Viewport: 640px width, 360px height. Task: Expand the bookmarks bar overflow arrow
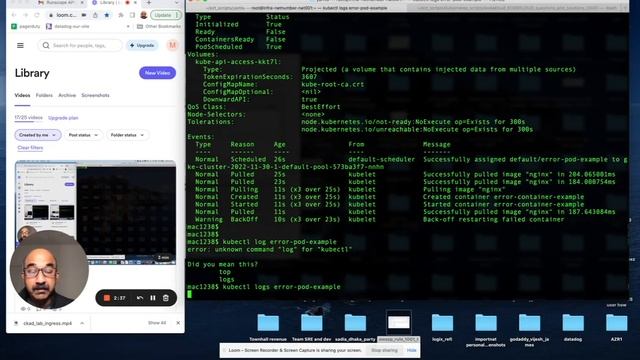point(128,27)
